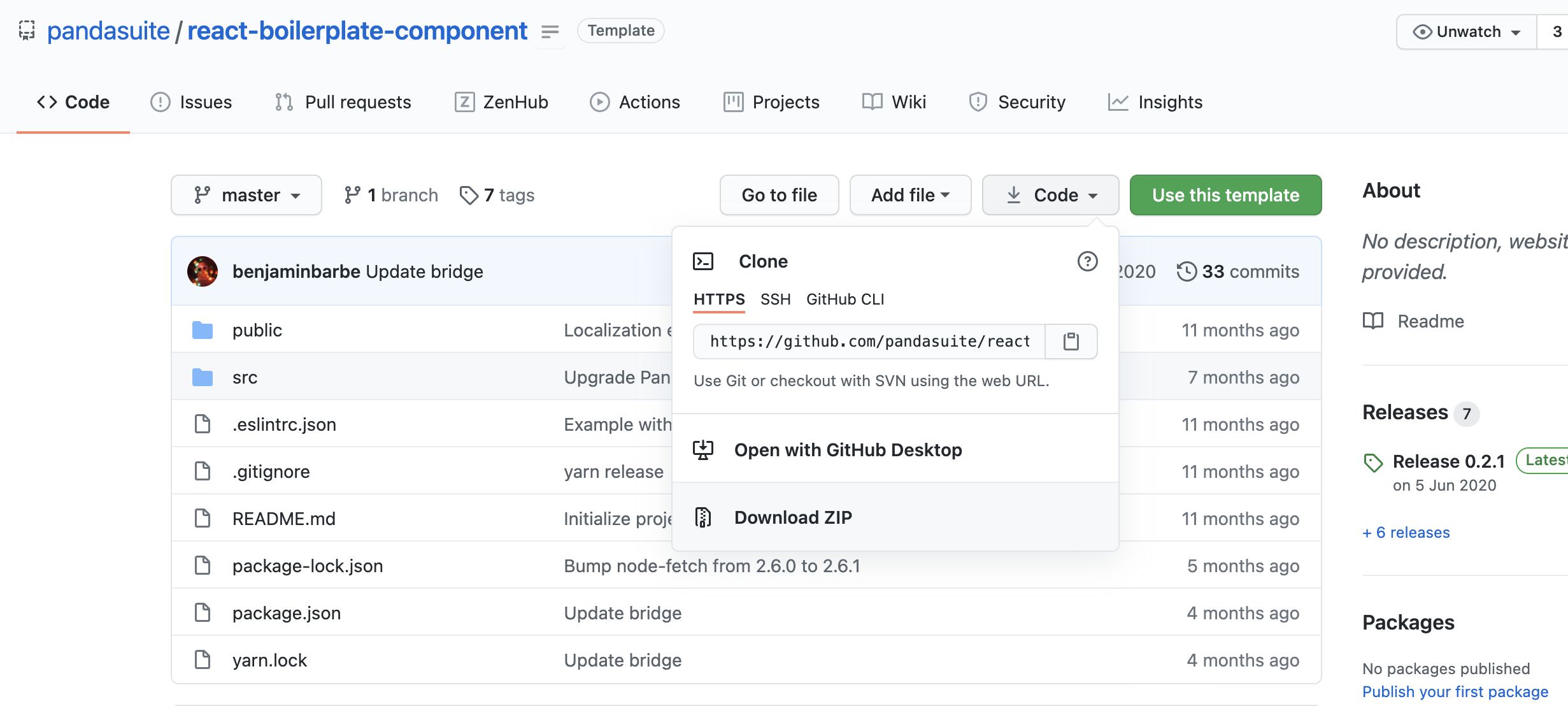Click the ZenHub Z icon

coord(464,101)
